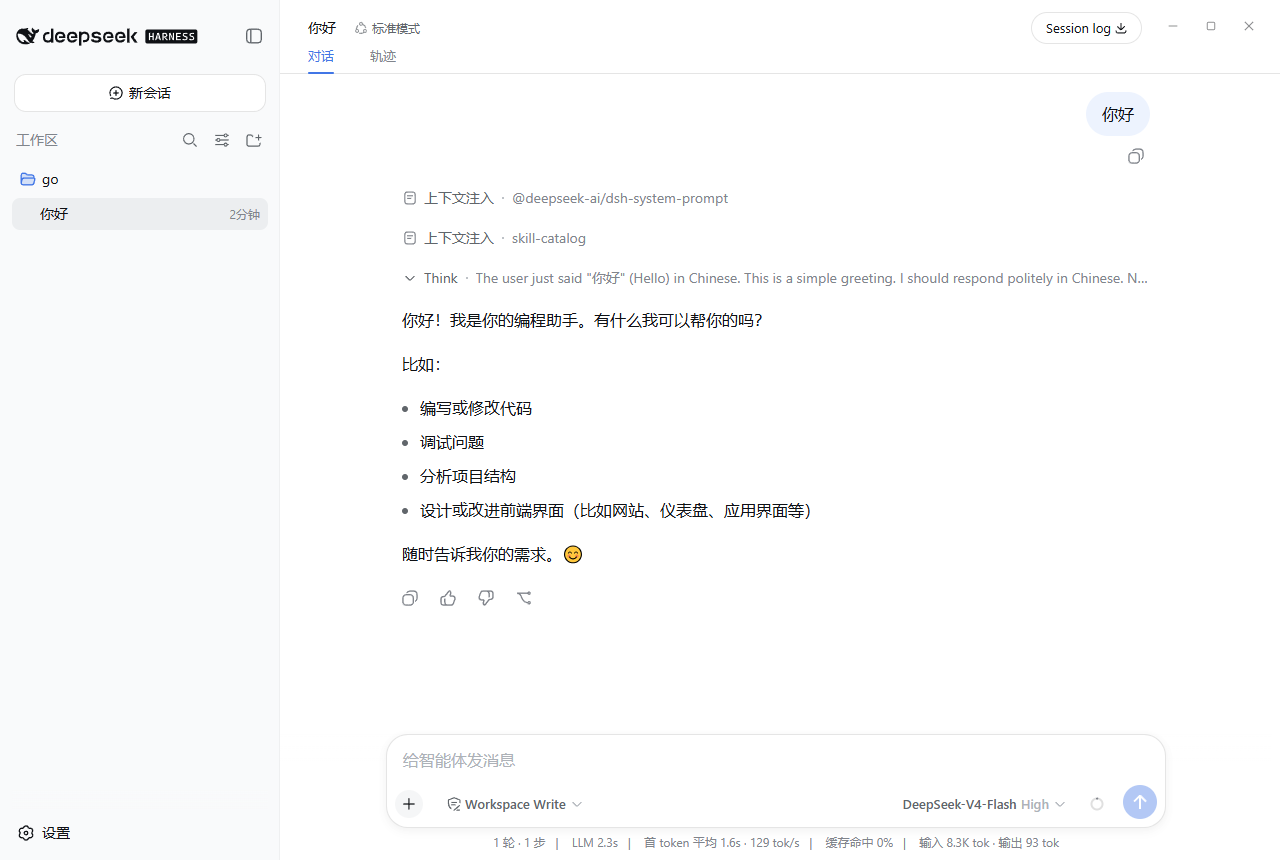The image size is (1280, 860).
Task: Focus the 给智能体发消息 message input
Action: click(775, 760)
